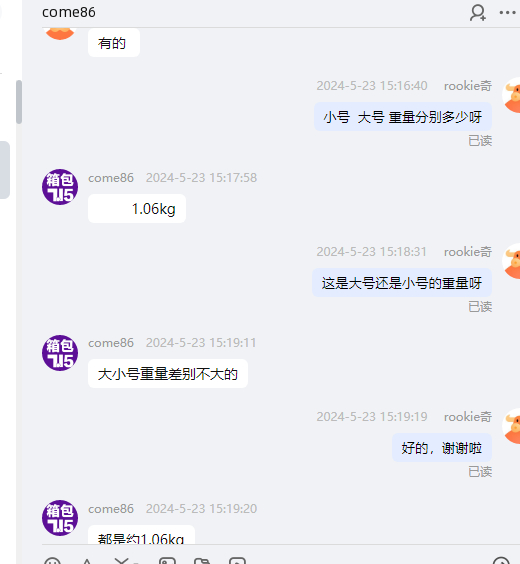This screenshot has height=564, width=520.
Task: Click the send image icon
Action: [x=167, y=560]
